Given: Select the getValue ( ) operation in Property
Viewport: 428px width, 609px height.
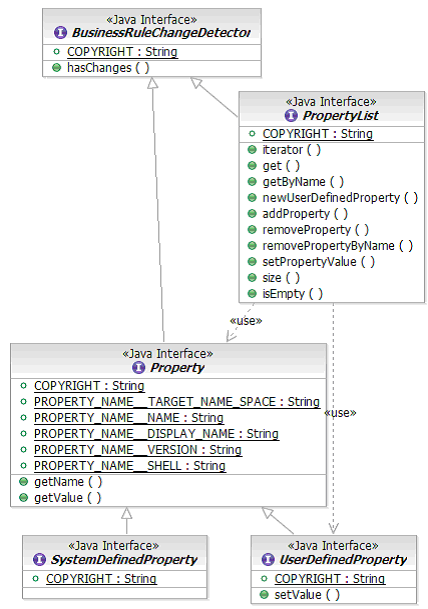Looking at the screenshot, I should [x=68, y=498].
